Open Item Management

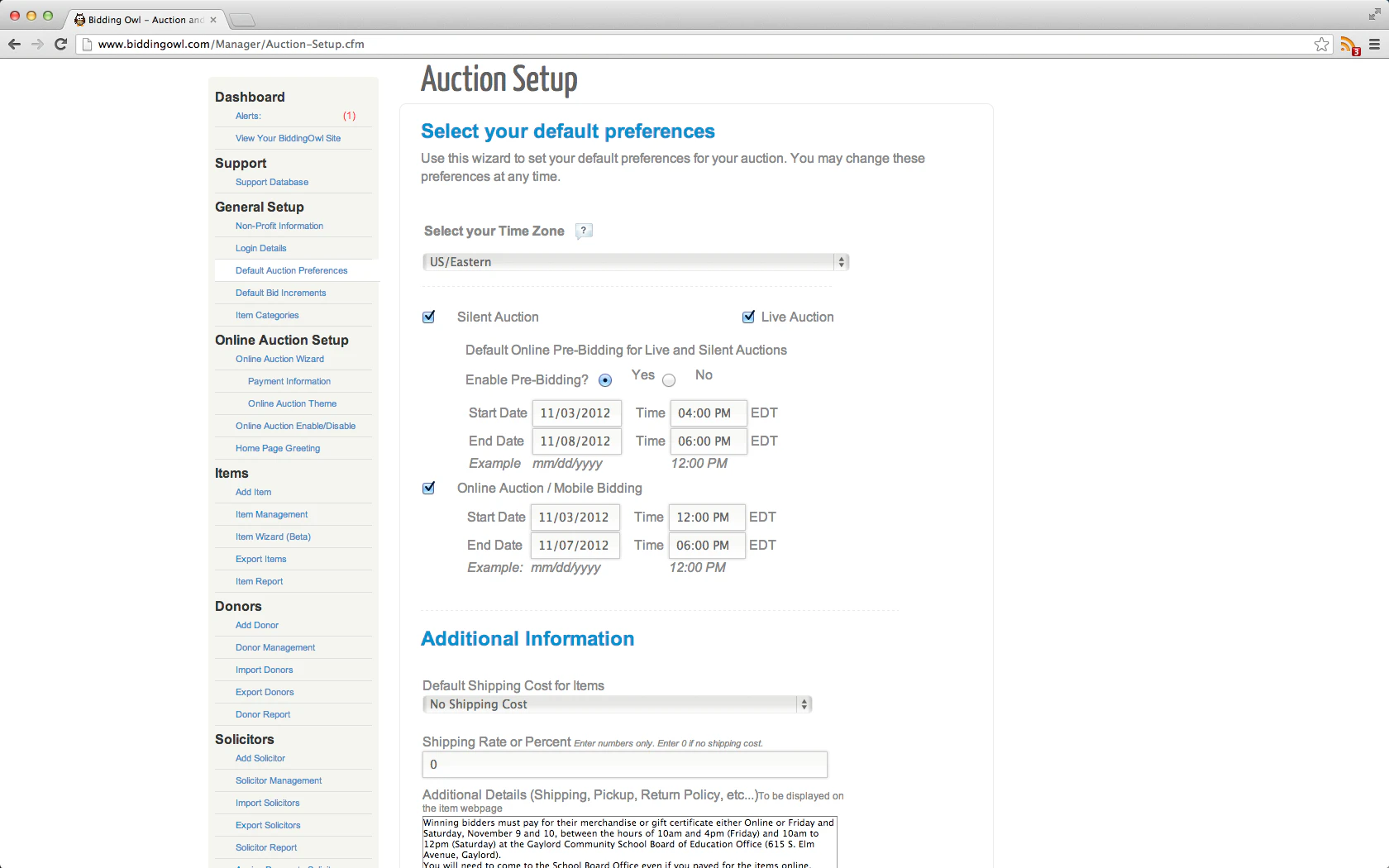coord(272,514)
